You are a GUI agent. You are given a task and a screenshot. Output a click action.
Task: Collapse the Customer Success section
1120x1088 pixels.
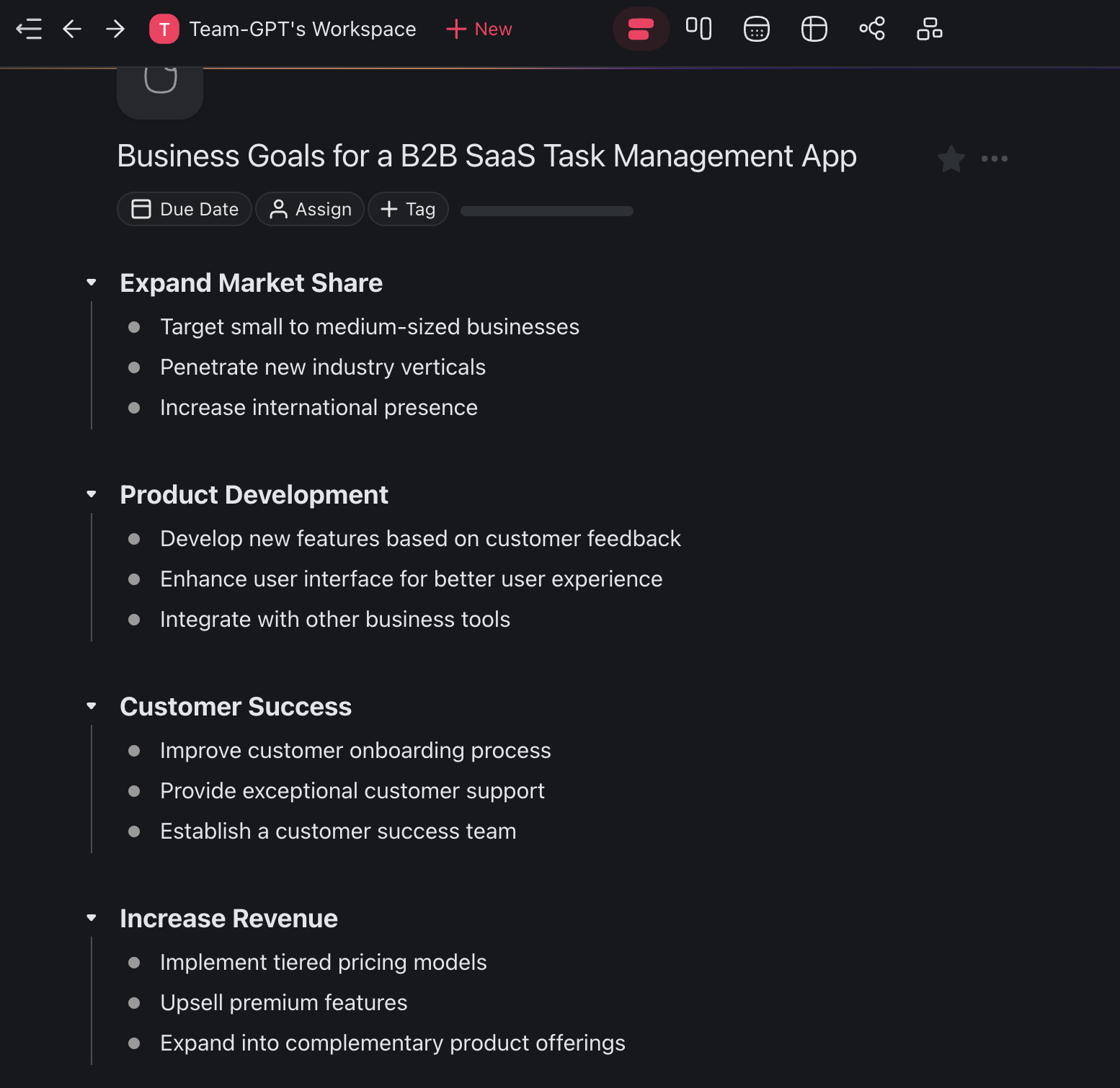coord(92,706)
